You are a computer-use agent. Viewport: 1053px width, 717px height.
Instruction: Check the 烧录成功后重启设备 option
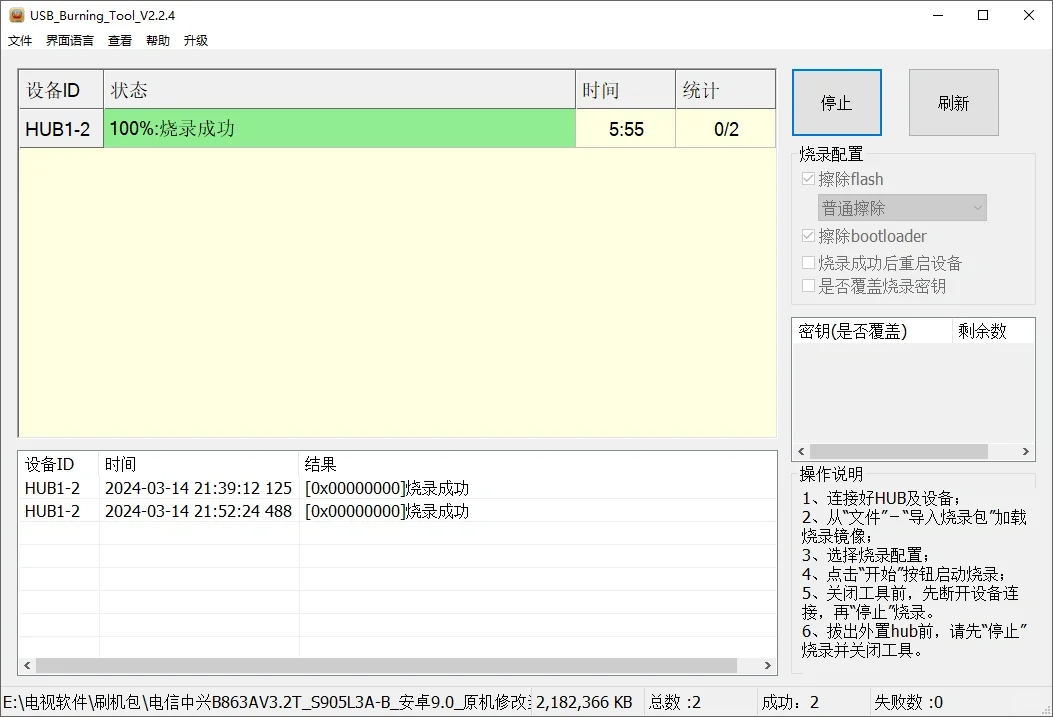(808, 262)
